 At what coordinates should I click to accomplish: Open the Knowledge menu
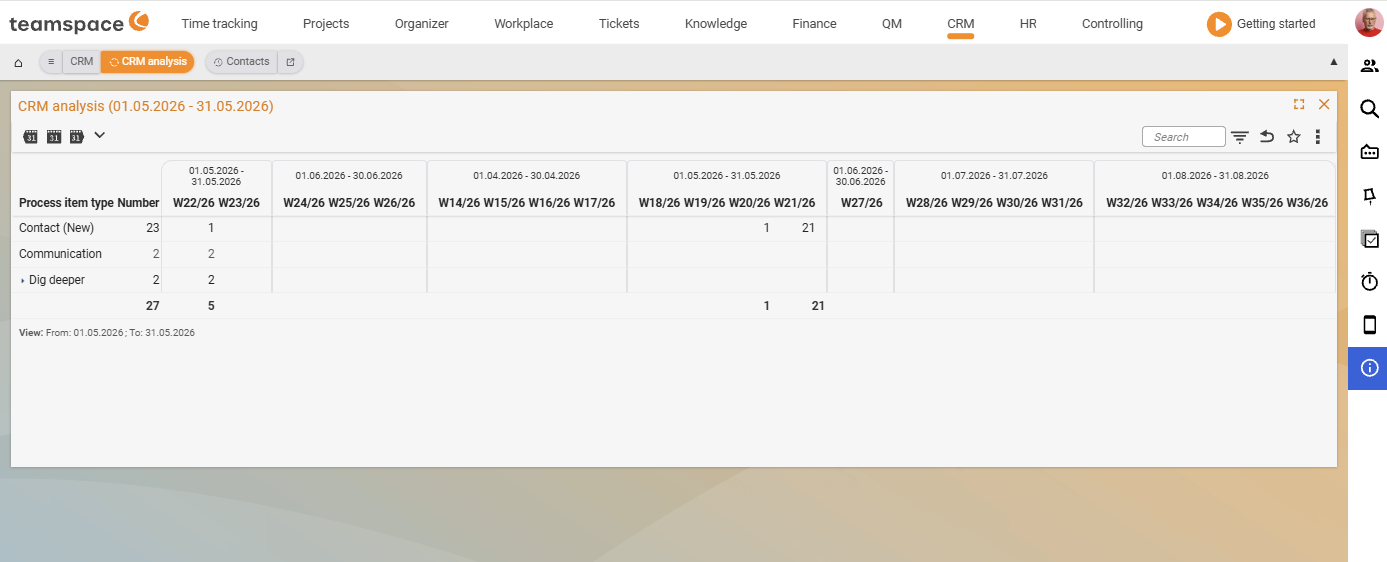[x=716, y=23]
